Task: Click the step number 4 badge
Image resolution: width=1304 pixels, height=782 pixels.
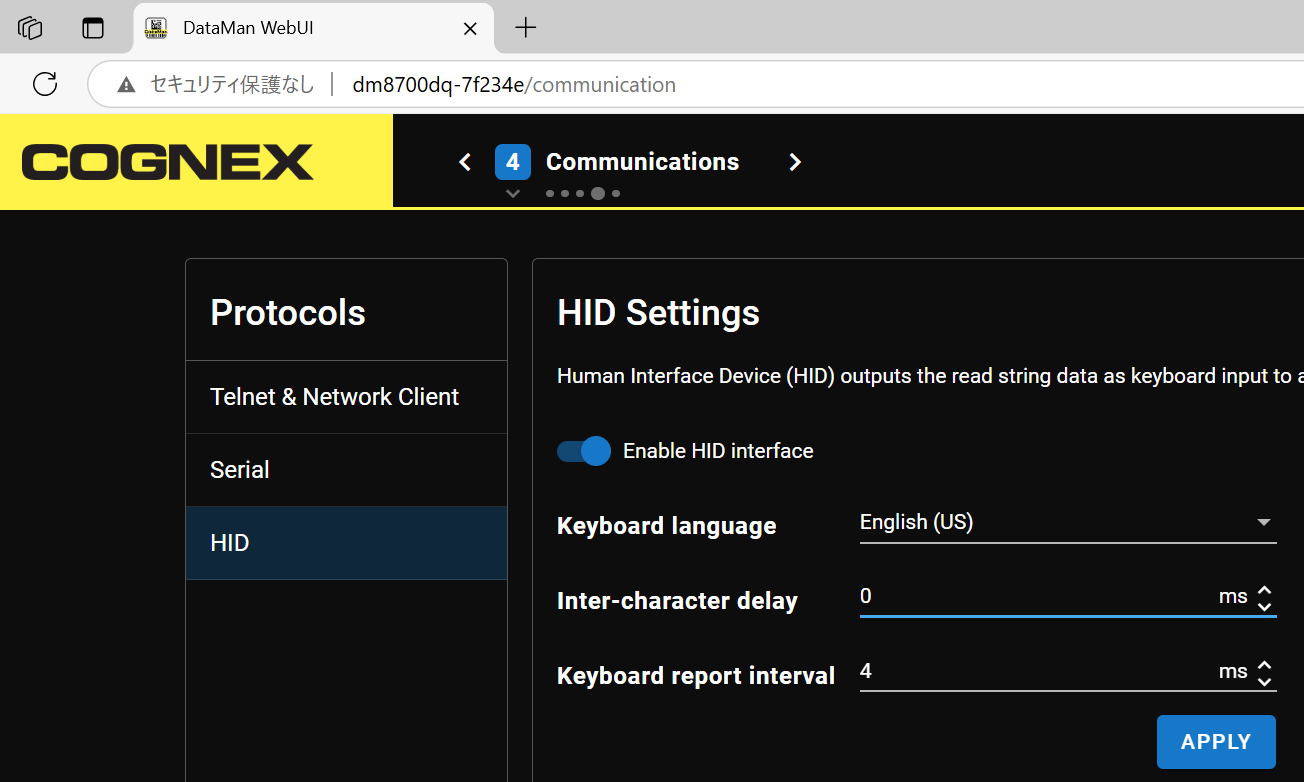Action: [513, 162]
